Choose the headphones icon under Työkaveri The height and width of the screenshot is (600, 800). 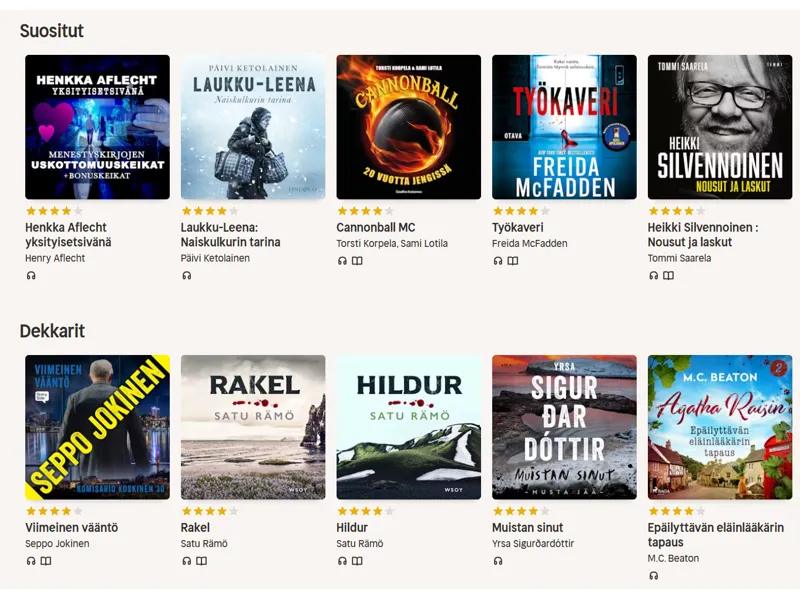[498, 261]
